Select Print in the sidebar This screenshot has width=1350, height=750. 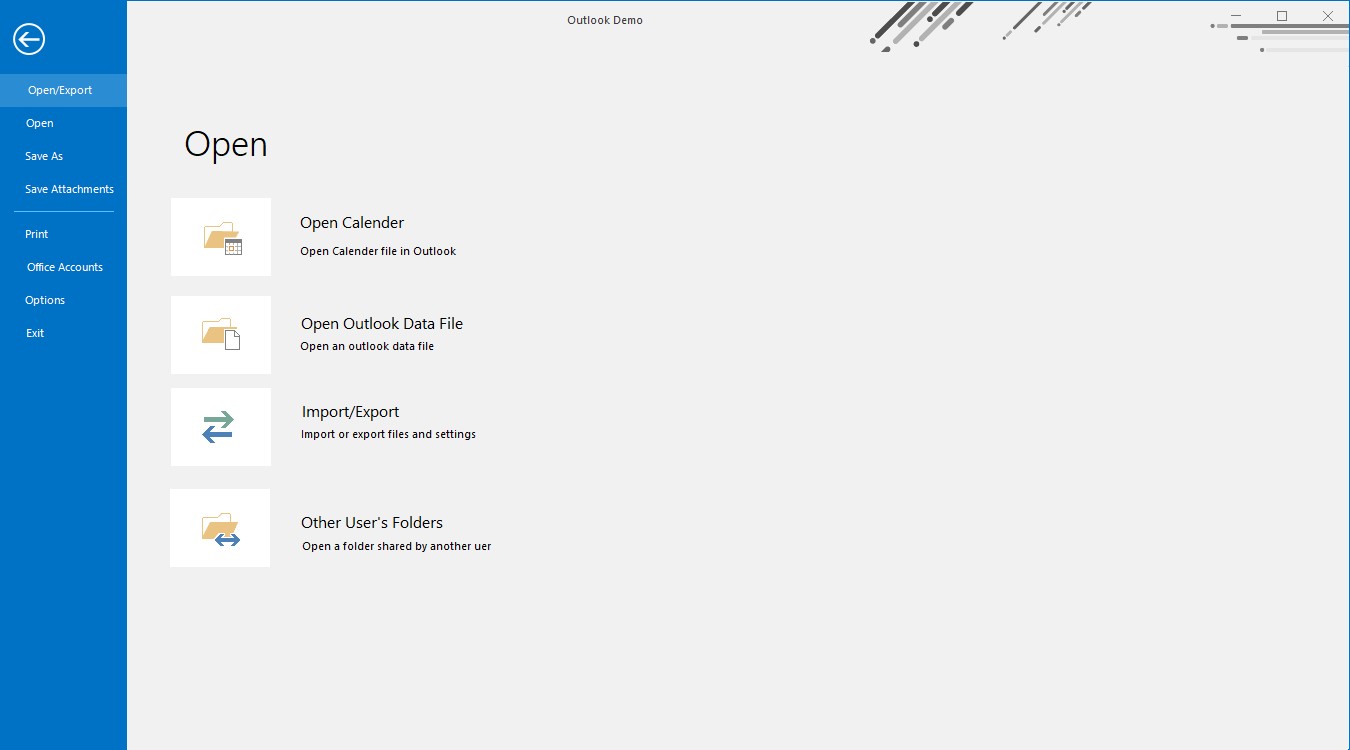click(x=37, y=234)
